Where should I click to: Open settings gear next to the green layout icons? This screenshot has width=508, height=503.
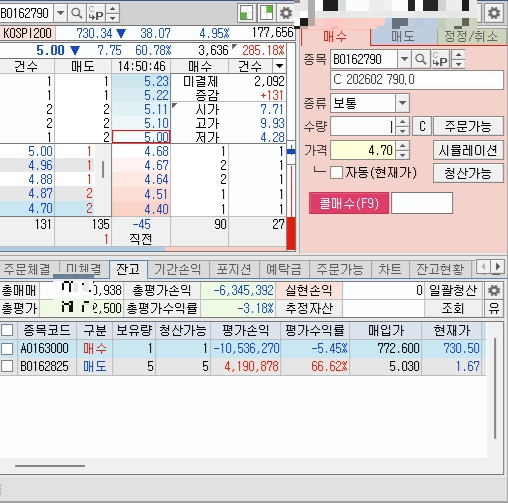(x=286, y=13)
